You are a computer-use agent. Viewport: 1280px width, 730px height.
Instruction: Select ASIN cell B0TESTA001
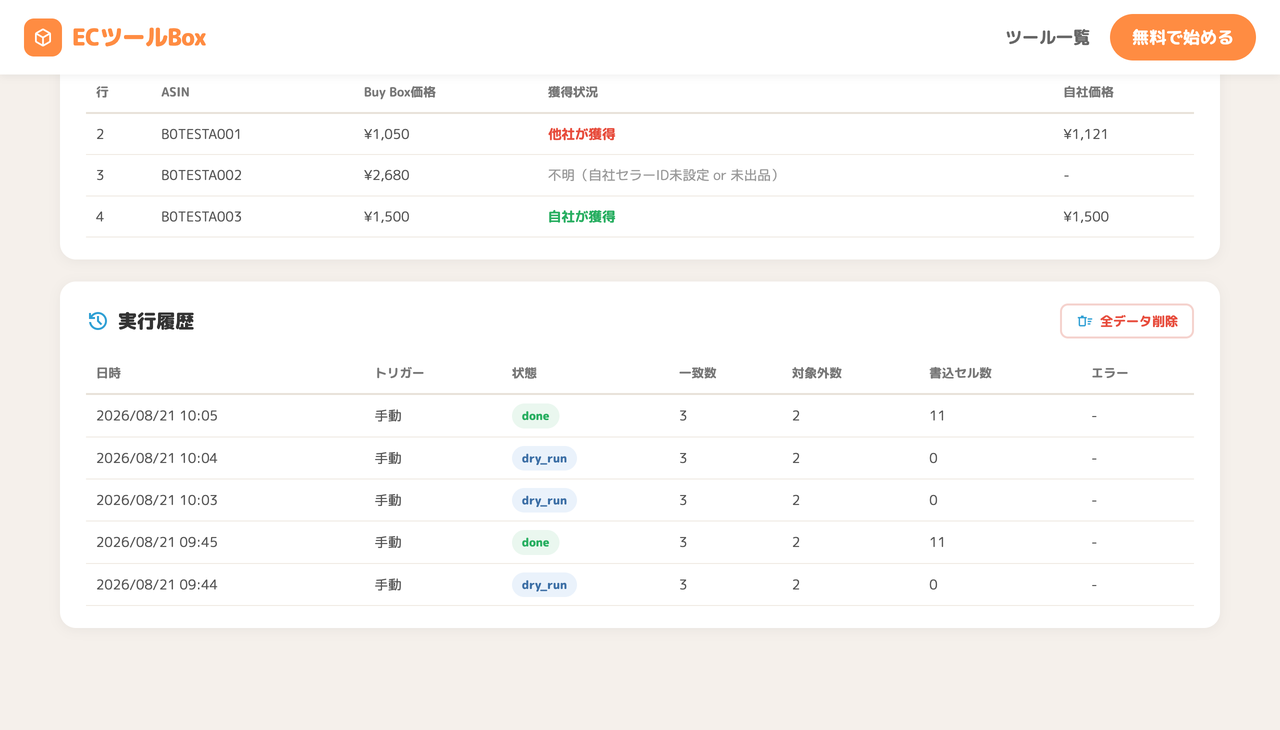coord(201,134)
